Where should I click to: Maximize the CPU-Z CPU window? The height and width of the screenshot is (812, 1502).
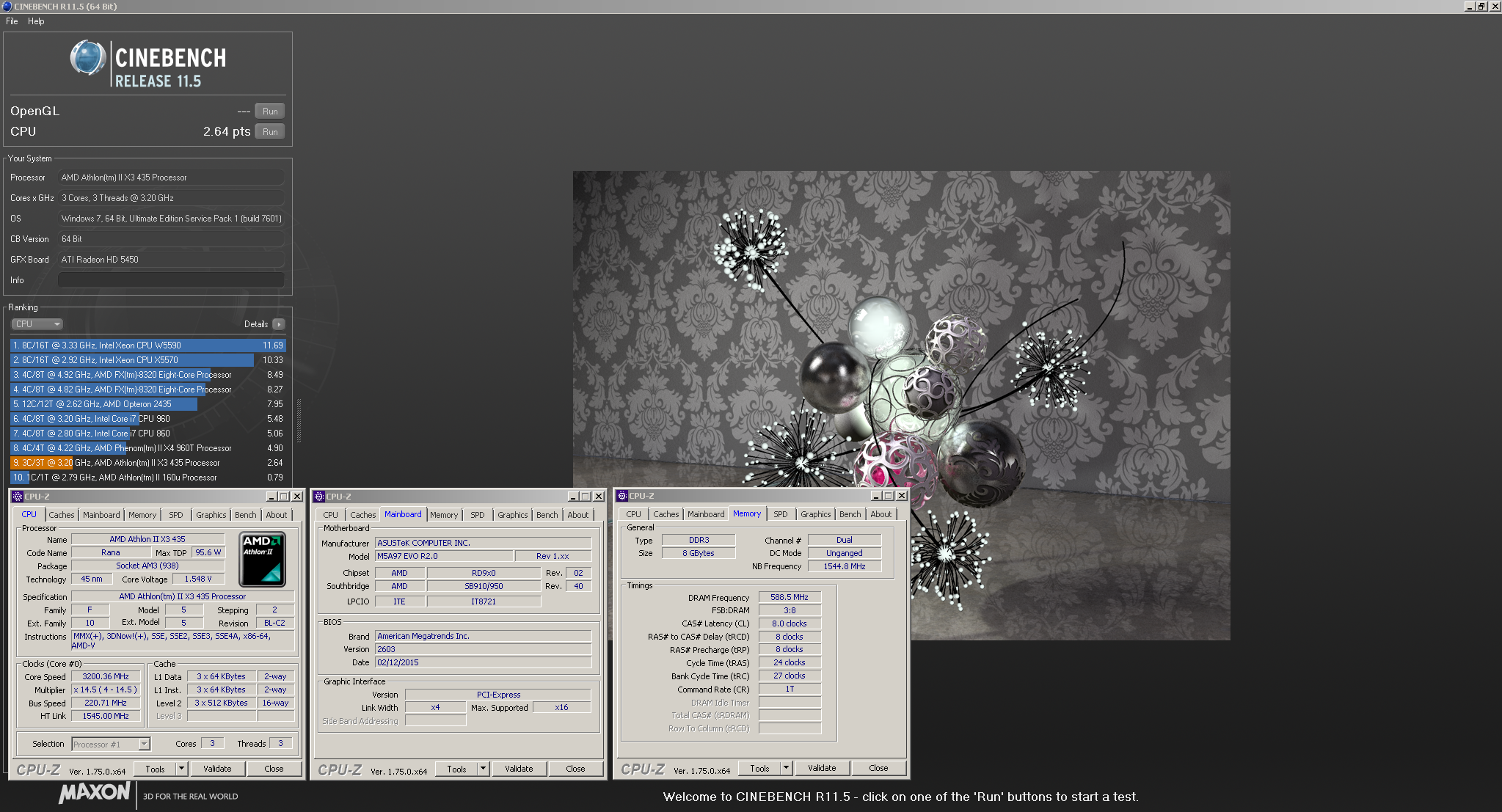[284, 497]
